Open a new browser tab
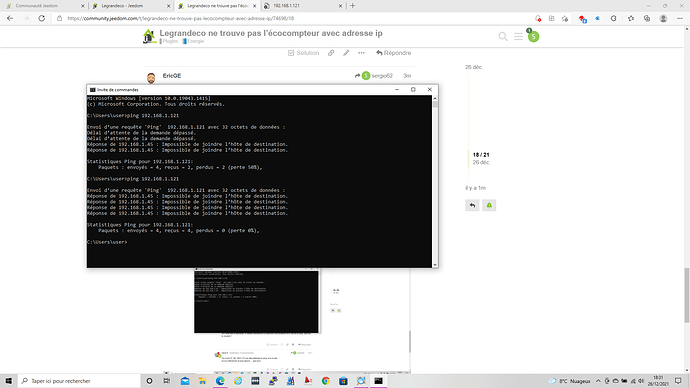 click(x=352, y=6)
